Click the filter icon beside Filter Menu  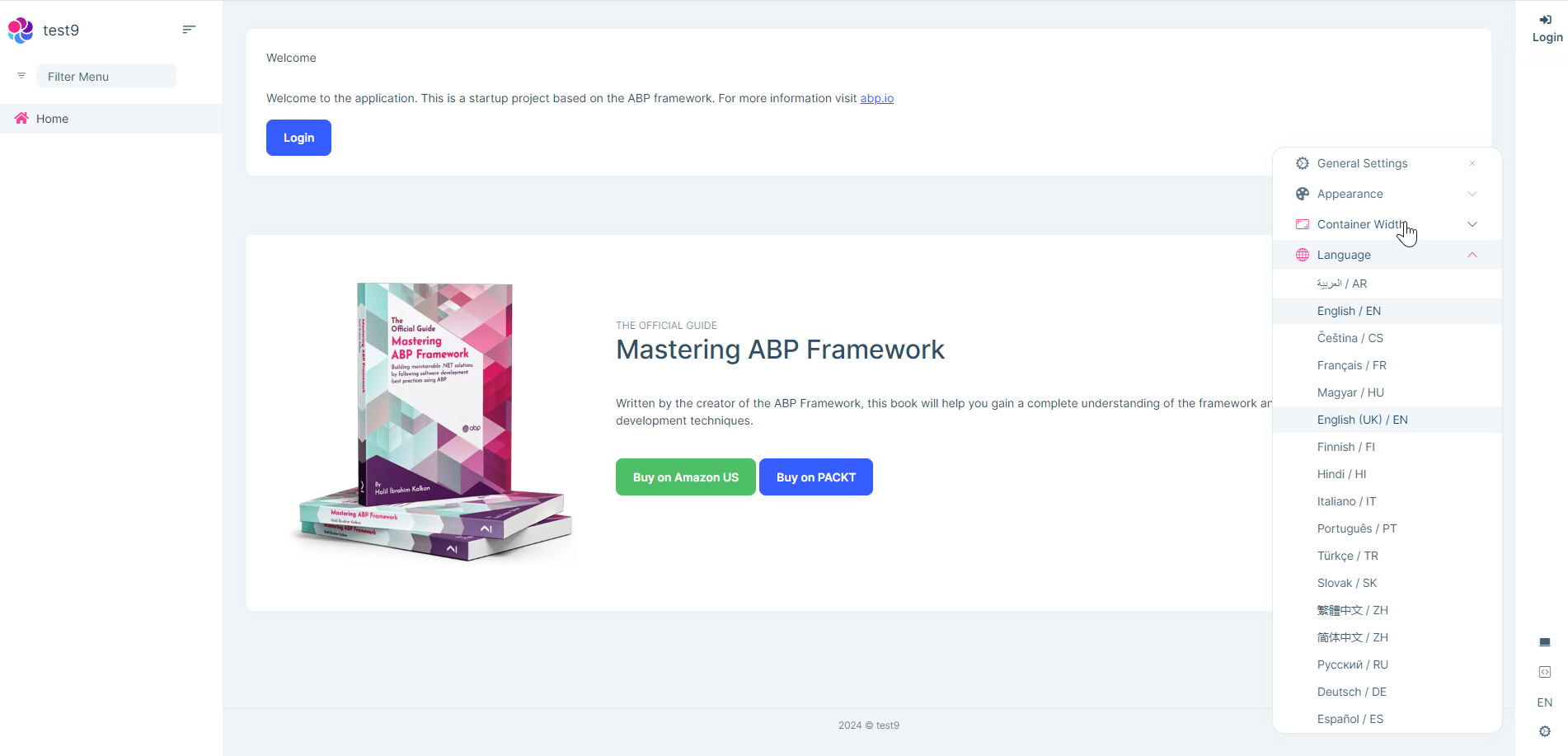click(x=21, y=76)
